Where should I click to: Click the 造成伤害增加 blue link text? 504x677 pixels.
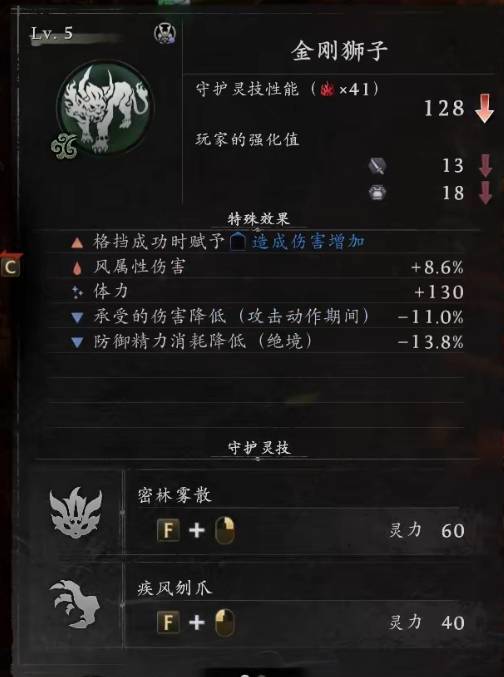tap(308, 241)
